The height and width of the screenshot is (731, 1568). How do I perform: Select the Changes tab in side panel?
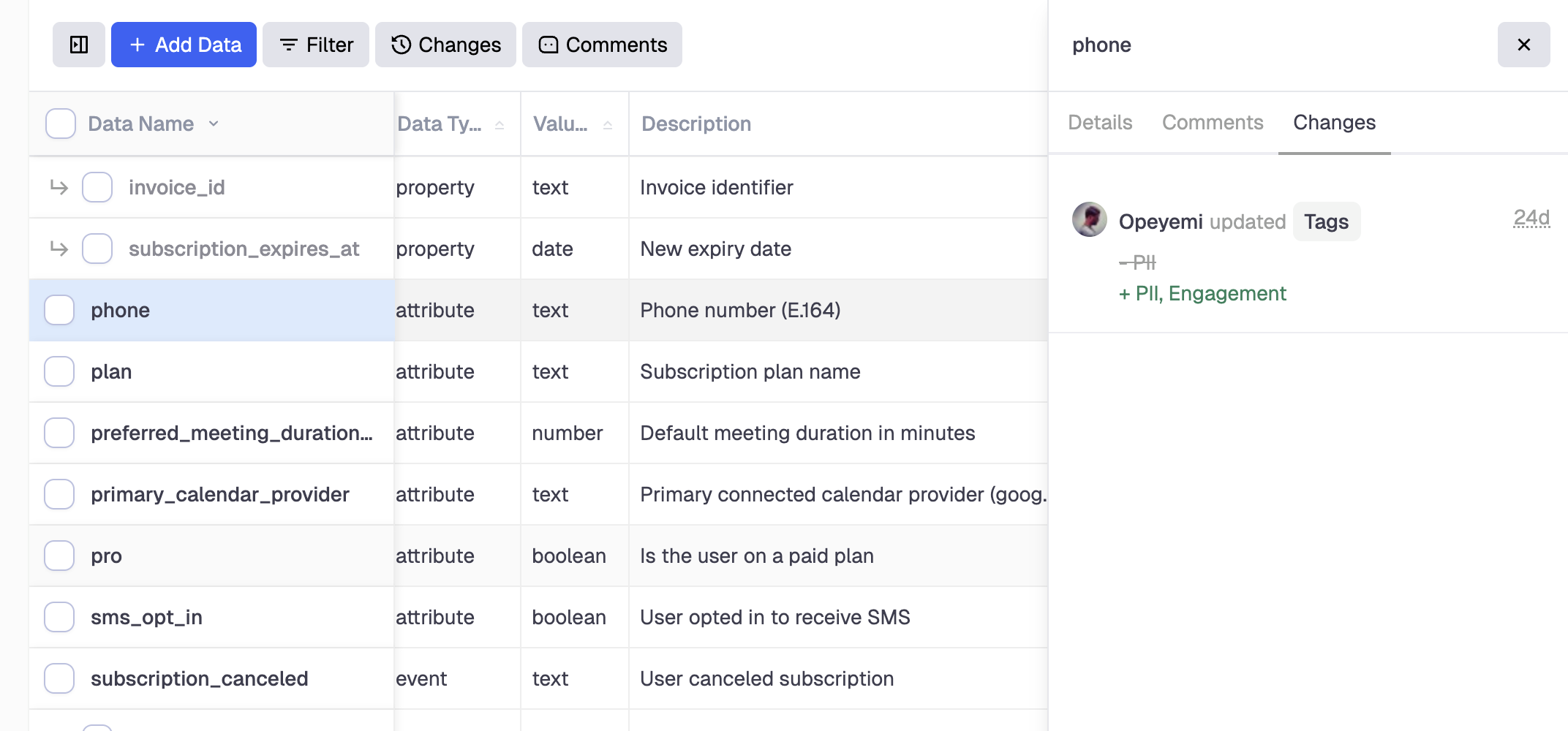click(1334, 122)
